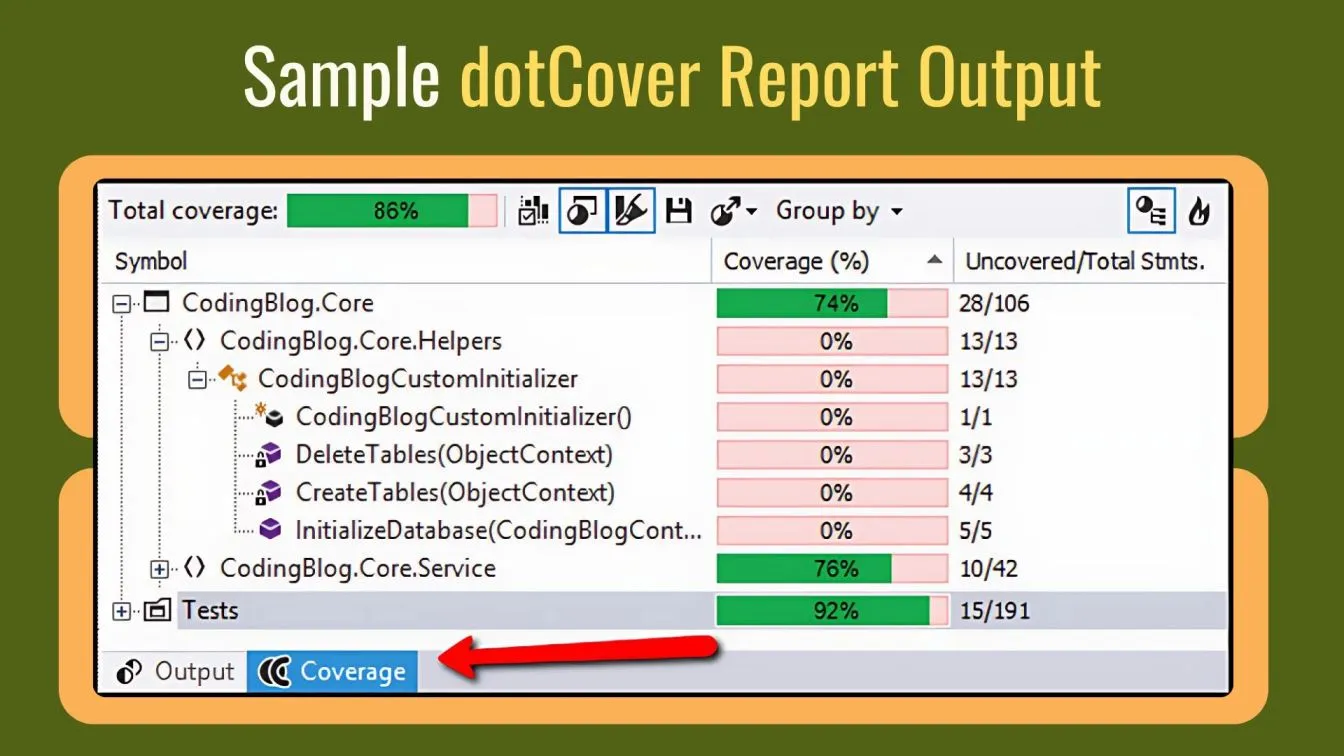Screen dimensions: 1344x756
Task: Click the InitializeDatabase method icon
Action: coord(270,530)
